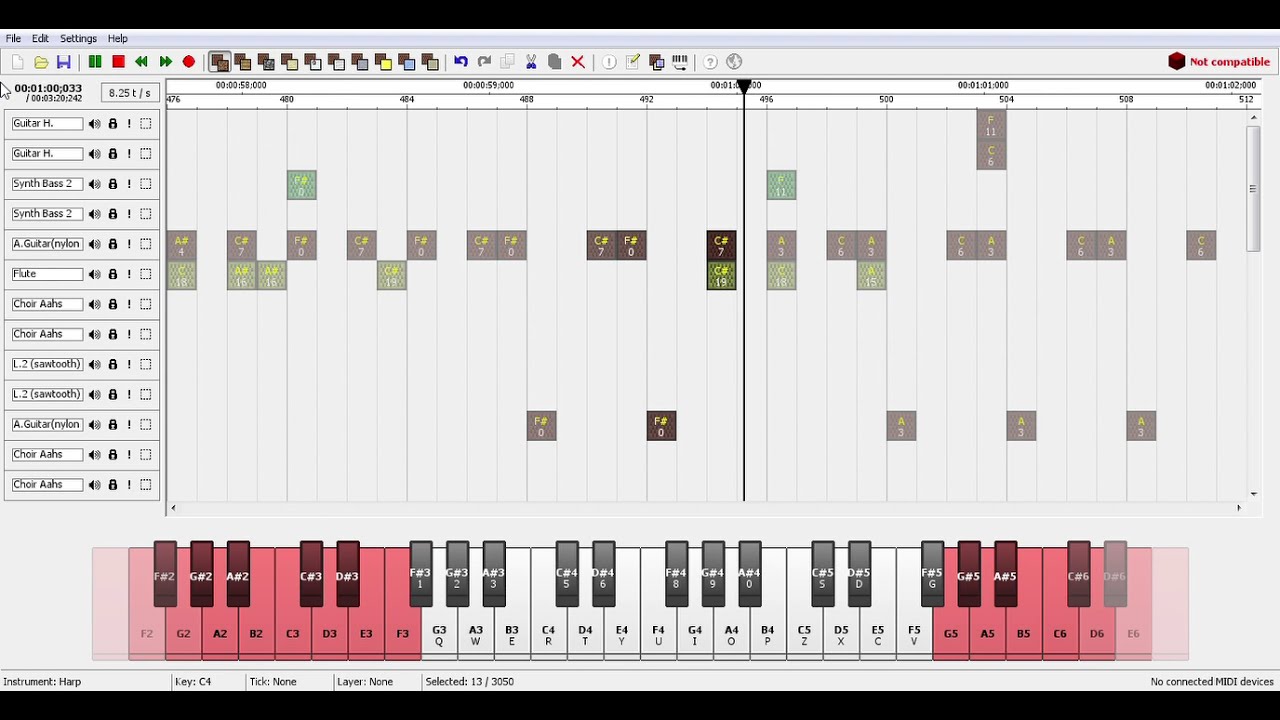Click the A# 4 note block in the A.Guitar row
The height and width of the screenshot is (720, 1280).
181,246
